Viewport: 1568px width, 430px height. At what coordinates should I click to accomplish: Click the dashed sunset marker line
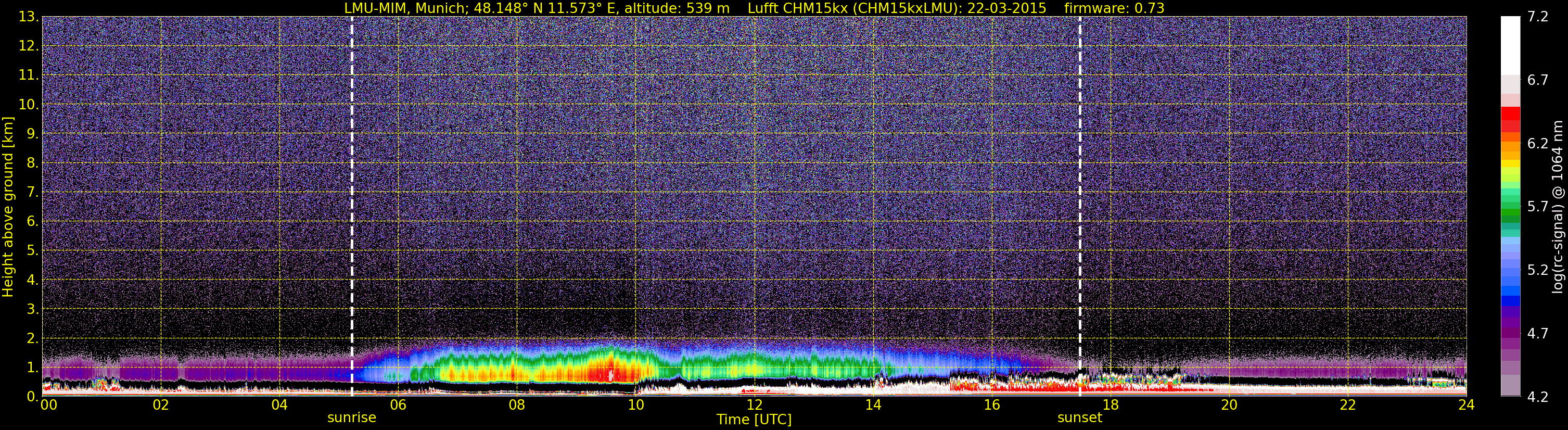pyautogui.click(x=1080, y=207)
